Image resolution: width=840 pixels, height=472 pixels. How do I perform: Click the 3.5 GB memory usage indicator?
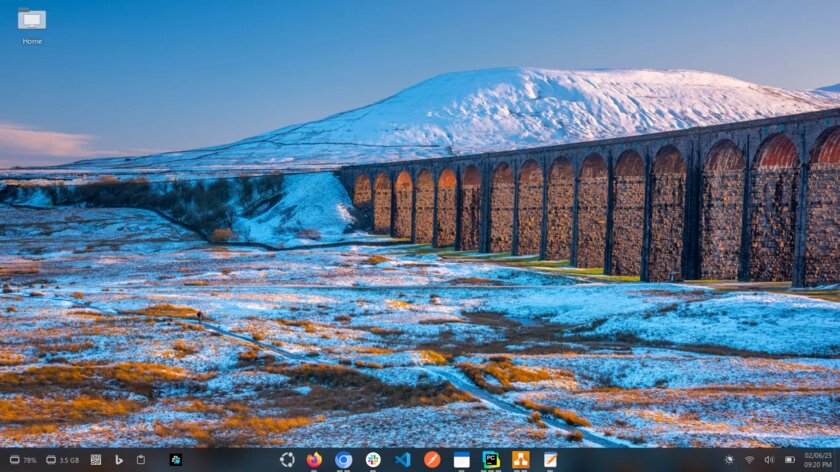(63, 460)
